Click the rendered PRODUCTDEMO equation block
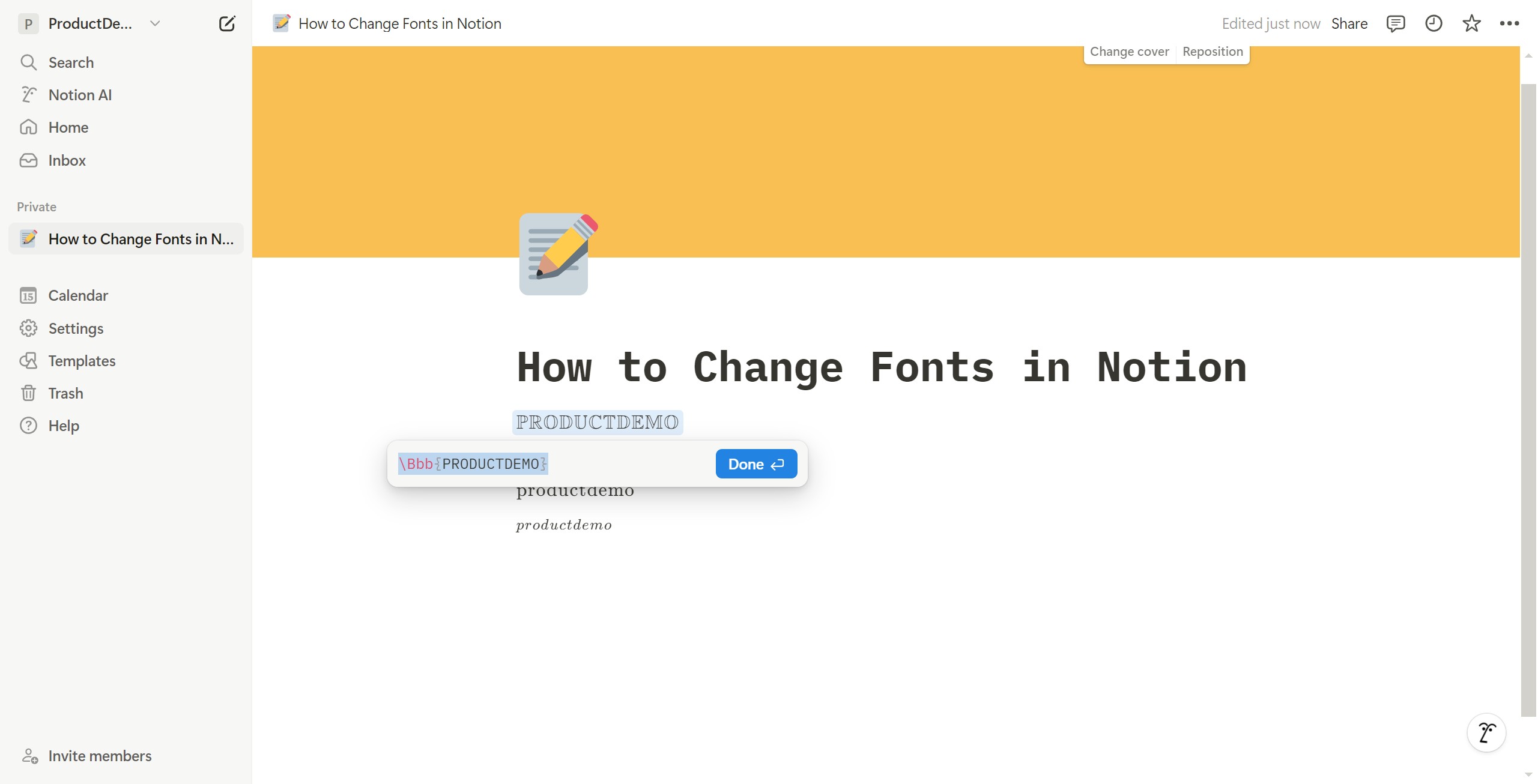The width and height of the screenshot is (1538, 784). 598,423
